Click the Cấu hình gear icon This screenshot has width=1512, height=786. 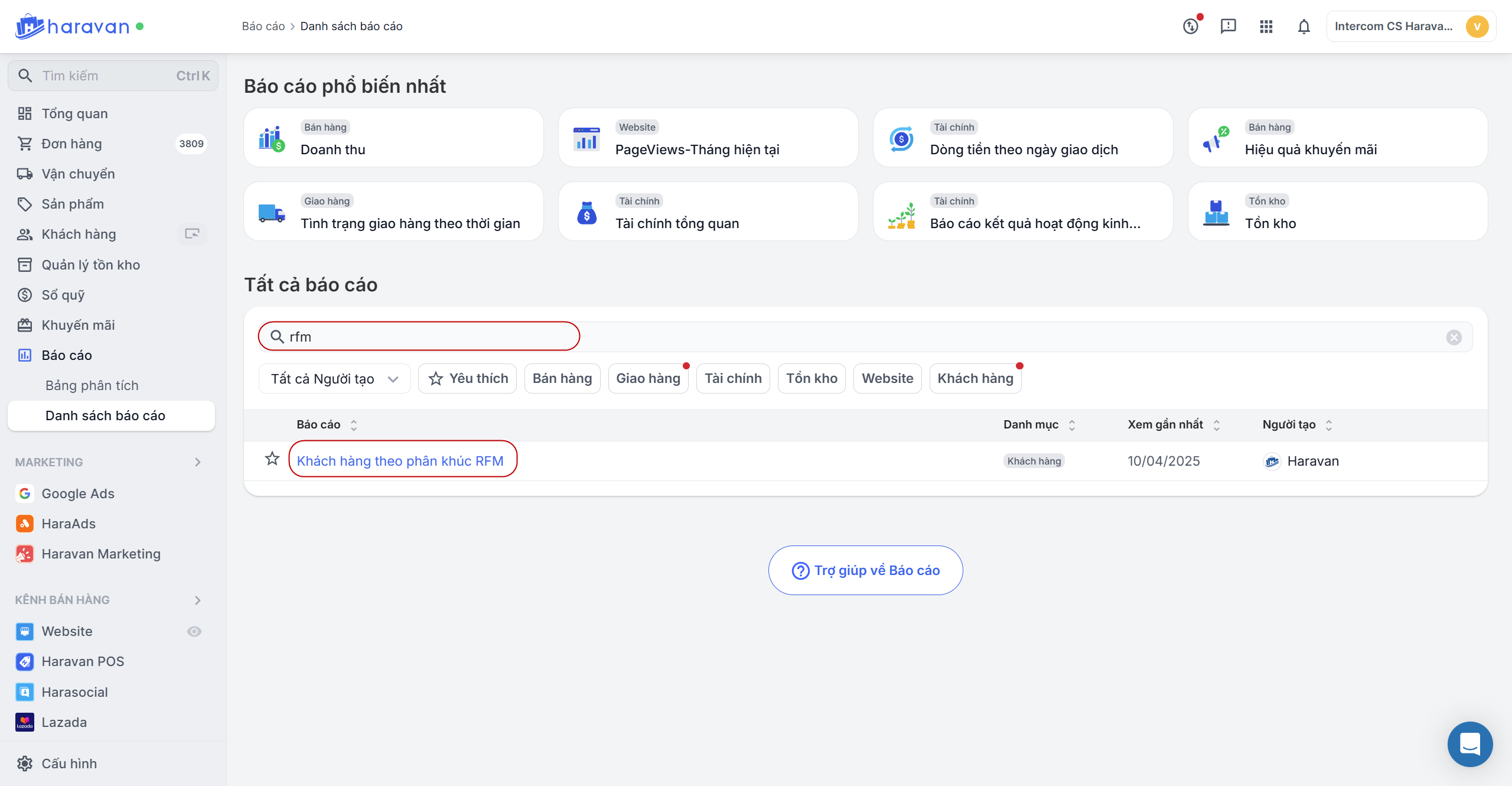25,764
